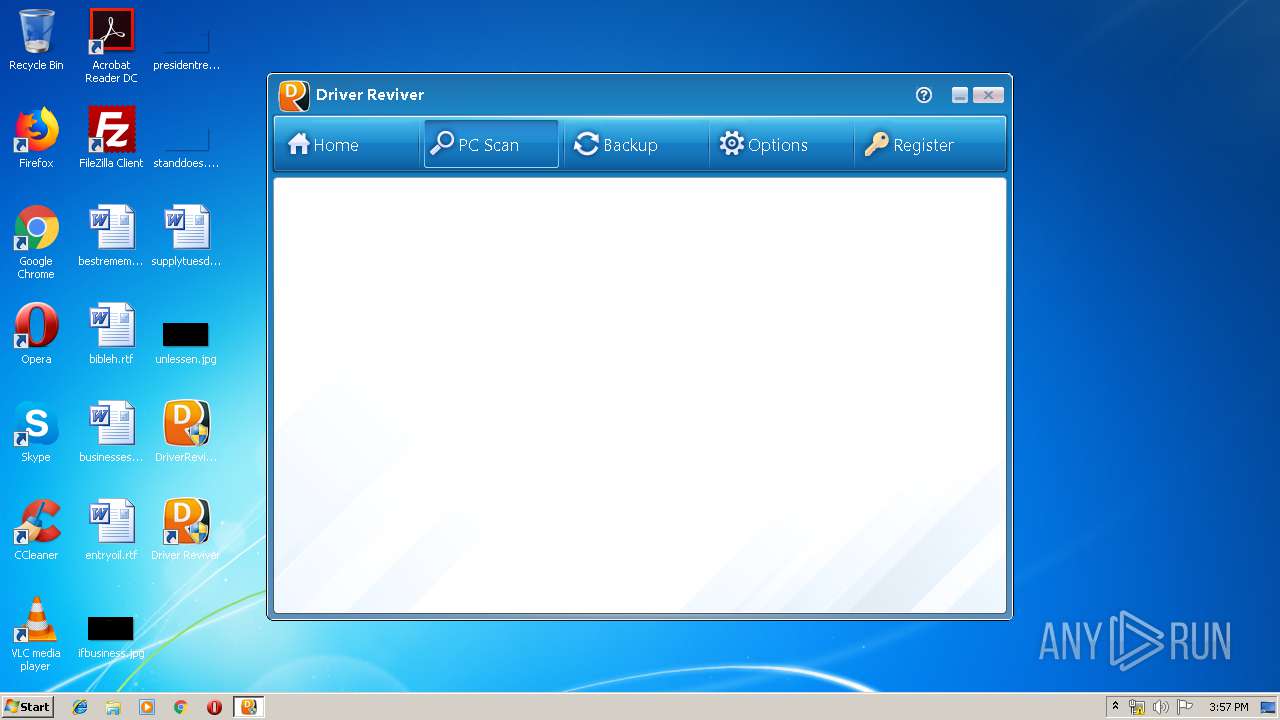Viewport: 1280px width, 720px height.
Task: Open Windows Explorer folder in taskbar
Action: click(x=113, y=707)
